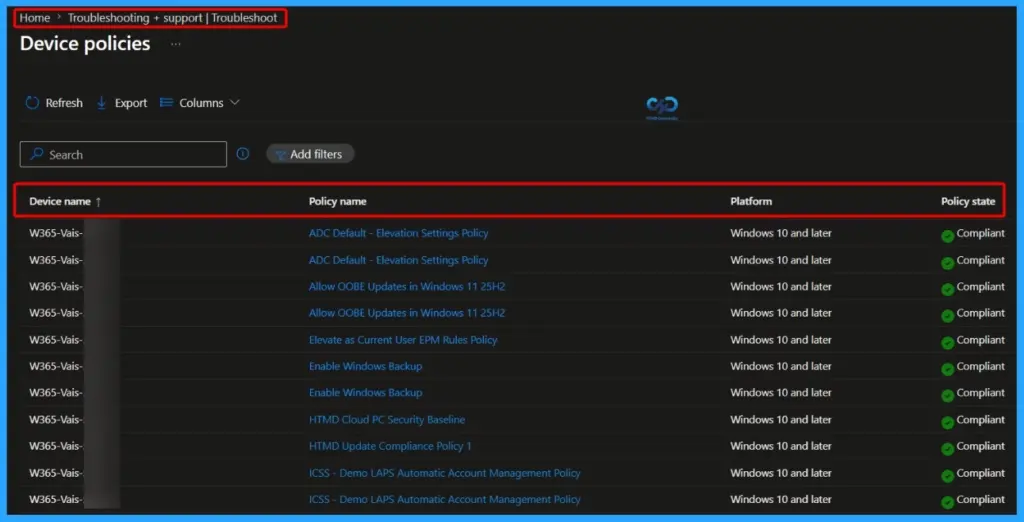The width and height of the screenshot is (1024, 522).
Task: Select Platform cell in HTMD Update Compliance row
Action: [780, 446]
